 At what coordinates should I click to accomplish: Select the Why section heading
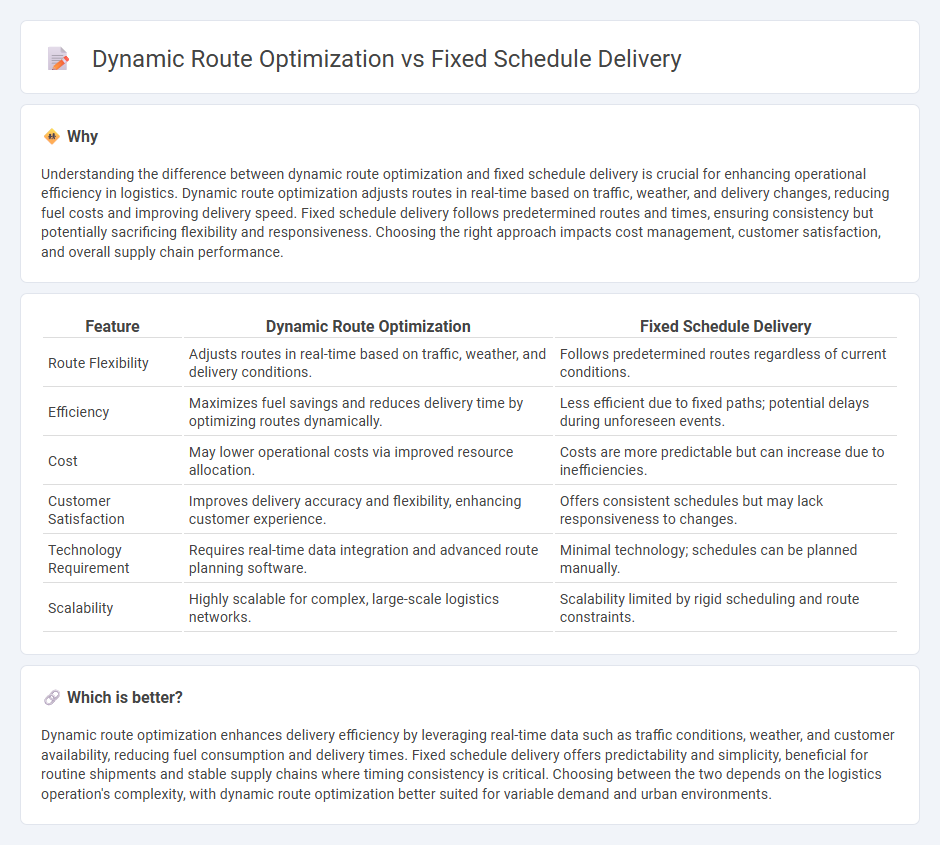click(82, 137)
